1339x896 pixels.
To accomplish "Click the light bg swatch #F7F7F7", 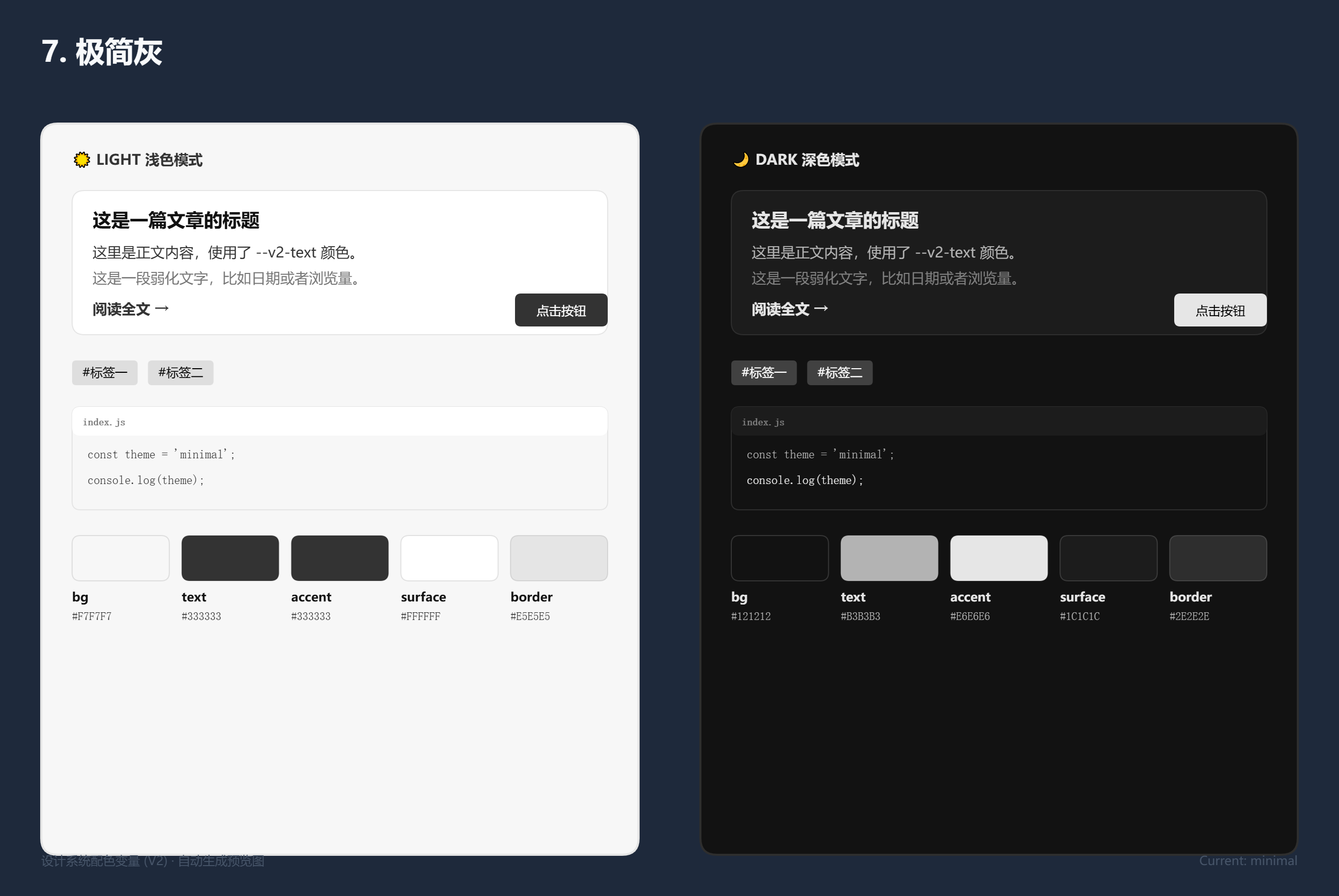I will 121,558.
